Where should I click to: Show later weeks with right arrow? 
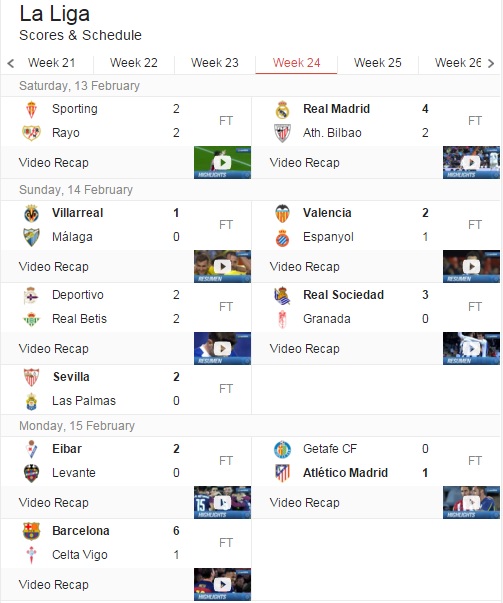point(491,63)
